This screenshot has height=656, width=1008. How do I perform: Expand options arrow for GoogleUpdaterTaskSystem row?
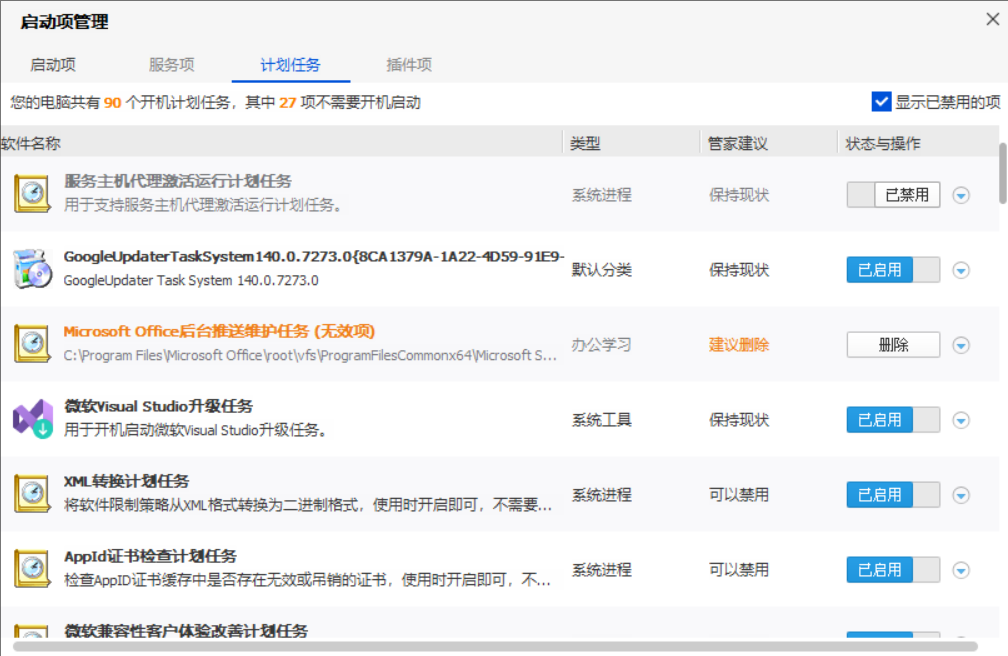coord(961,270)
